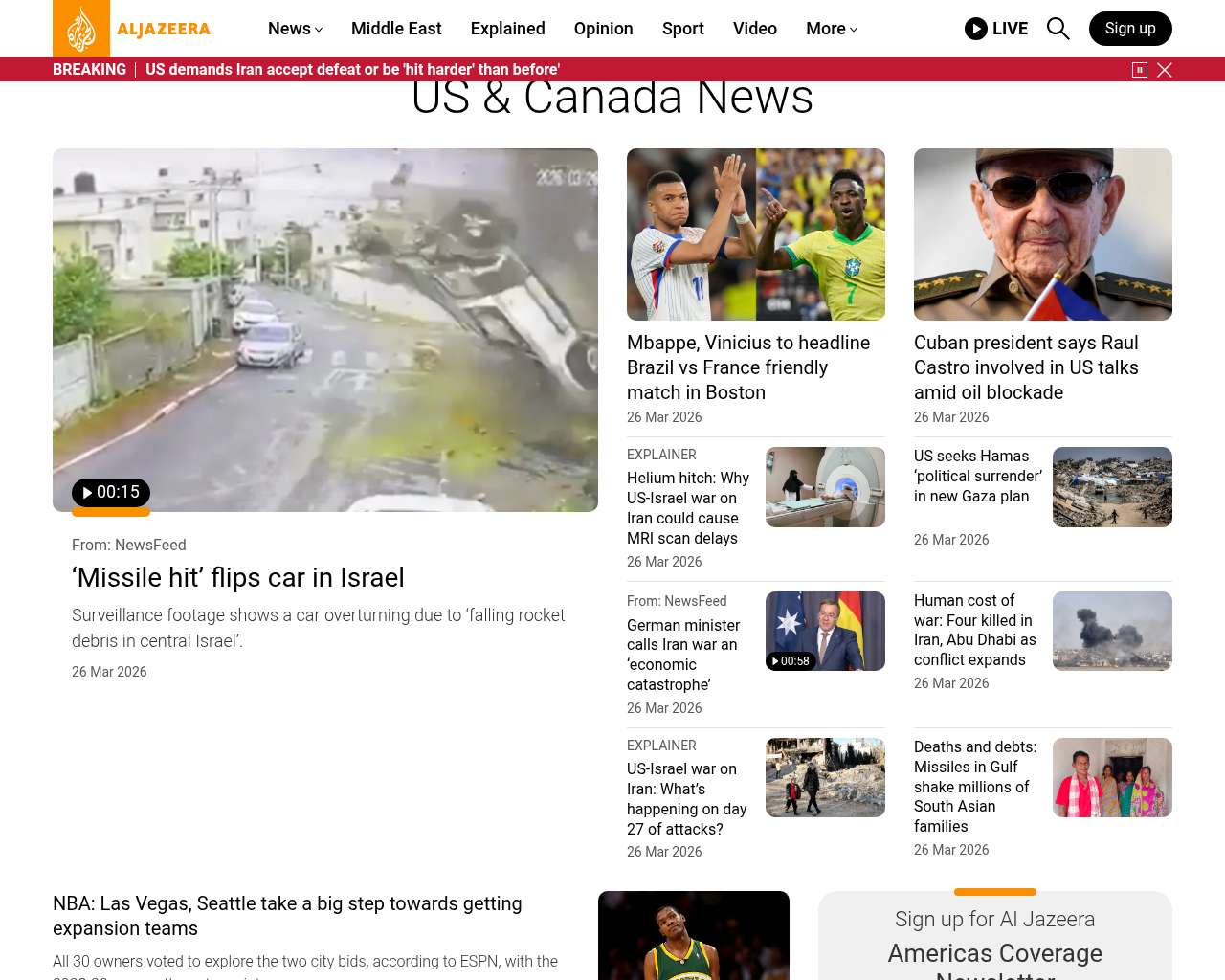Click the Sign up button
Viewport: 1225px width, 980px height.
(x=1129, y=29)
